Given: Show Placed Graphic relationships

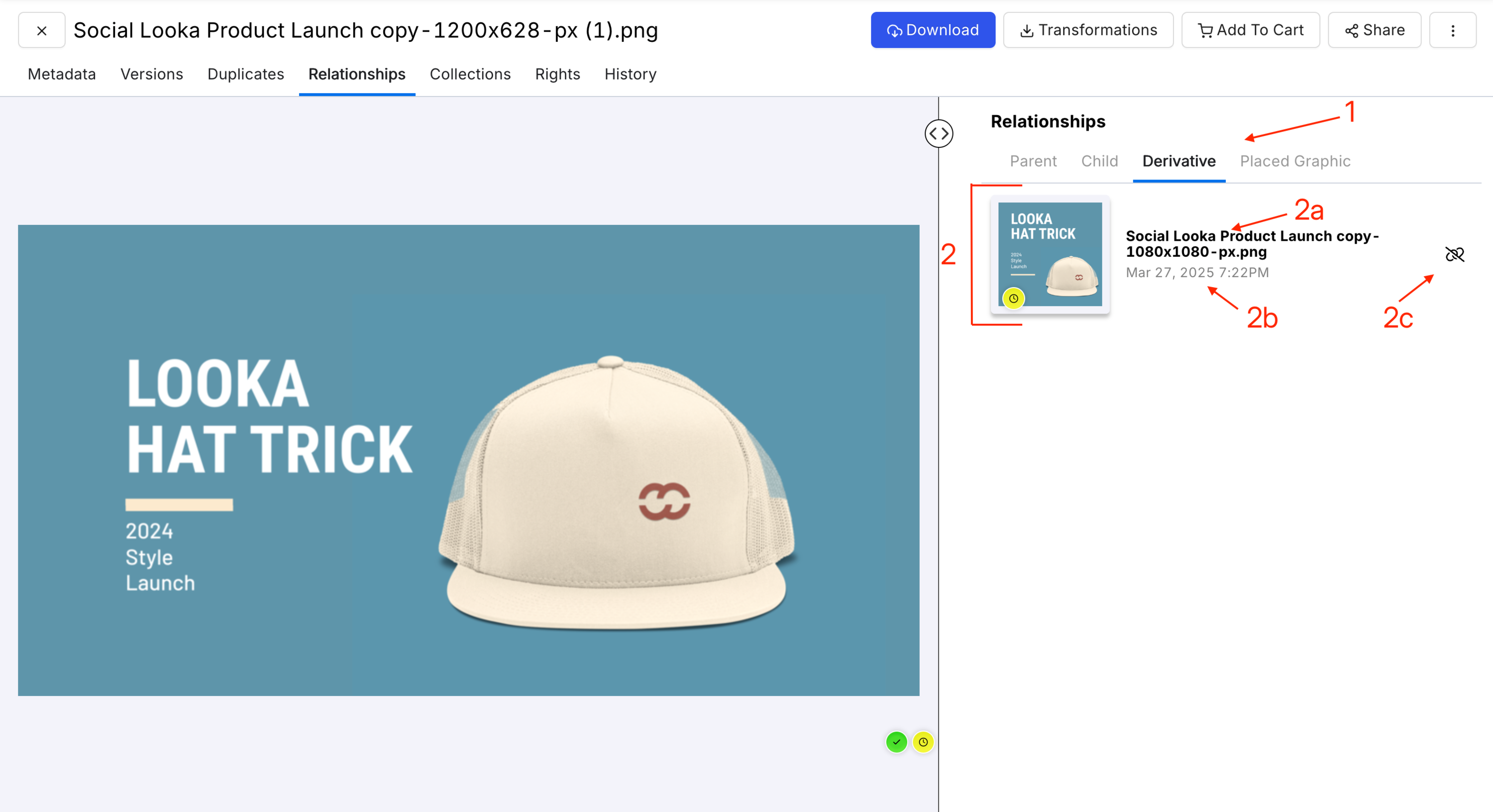Looking at the screenshot, I should tap(1294, 161).
